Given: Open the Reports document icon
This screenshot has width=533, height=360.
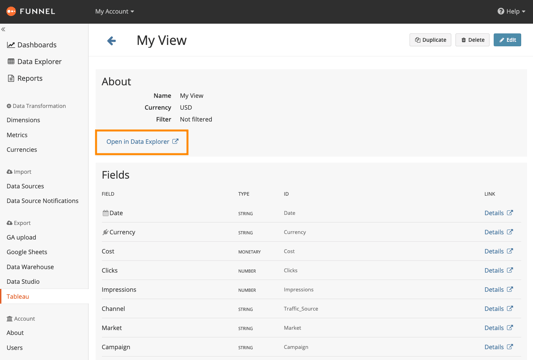Looking at the screenshot, I should click(11, 78).
